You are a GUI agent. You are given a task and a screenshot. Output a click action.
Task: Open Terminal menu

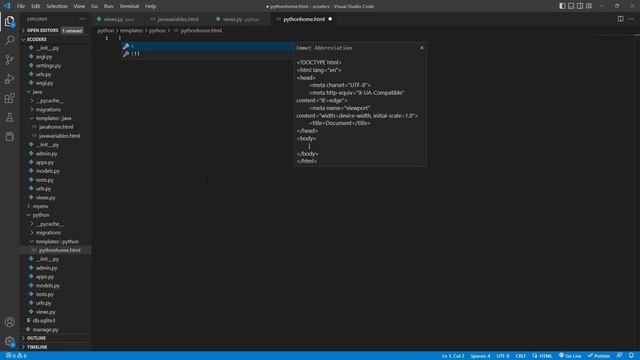point(129,6)
